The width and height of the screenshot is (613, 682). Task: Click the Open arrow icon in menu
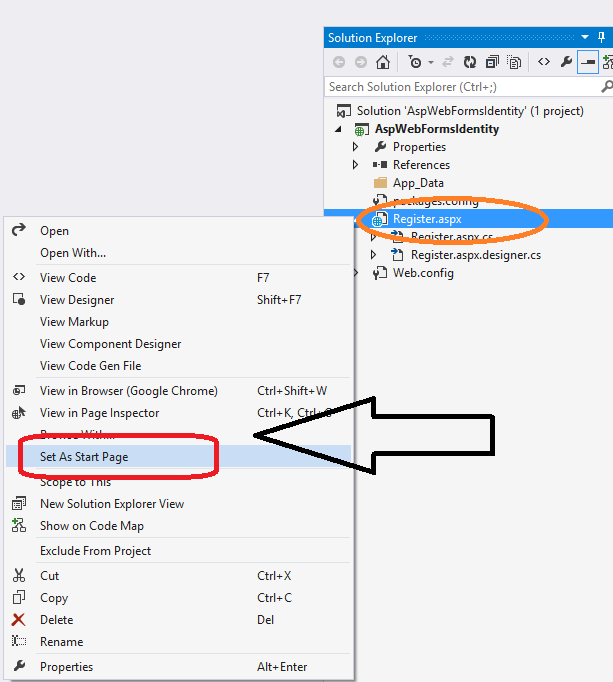pyautogui.click(x=19, y=230)
